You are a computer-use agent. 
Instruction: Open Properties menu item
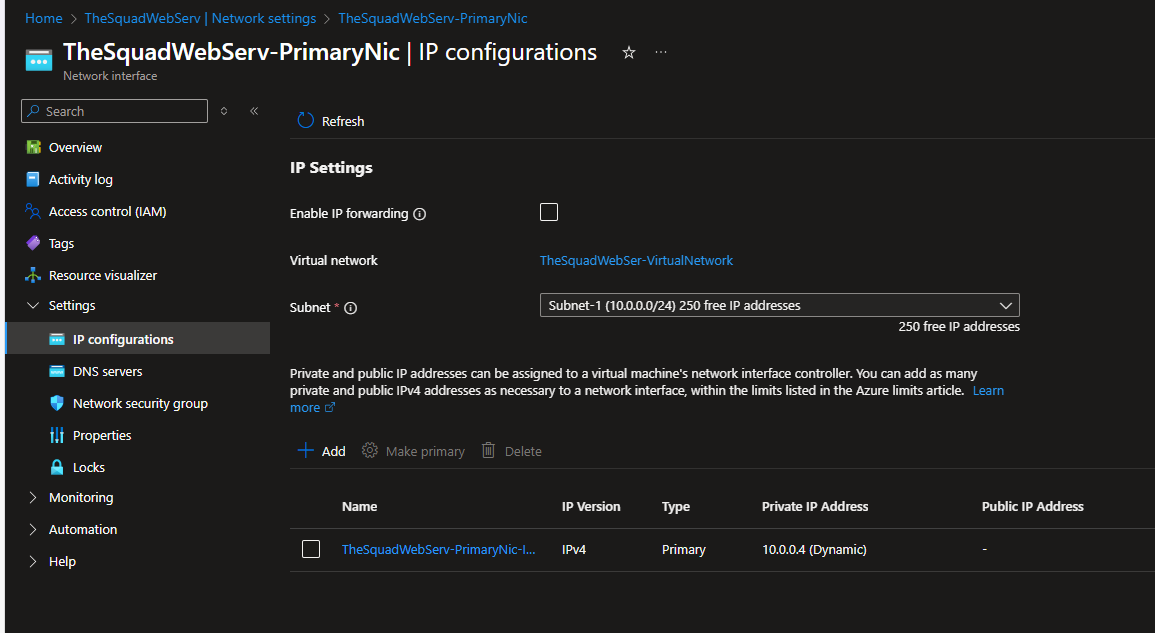click(x=102, y=436)
